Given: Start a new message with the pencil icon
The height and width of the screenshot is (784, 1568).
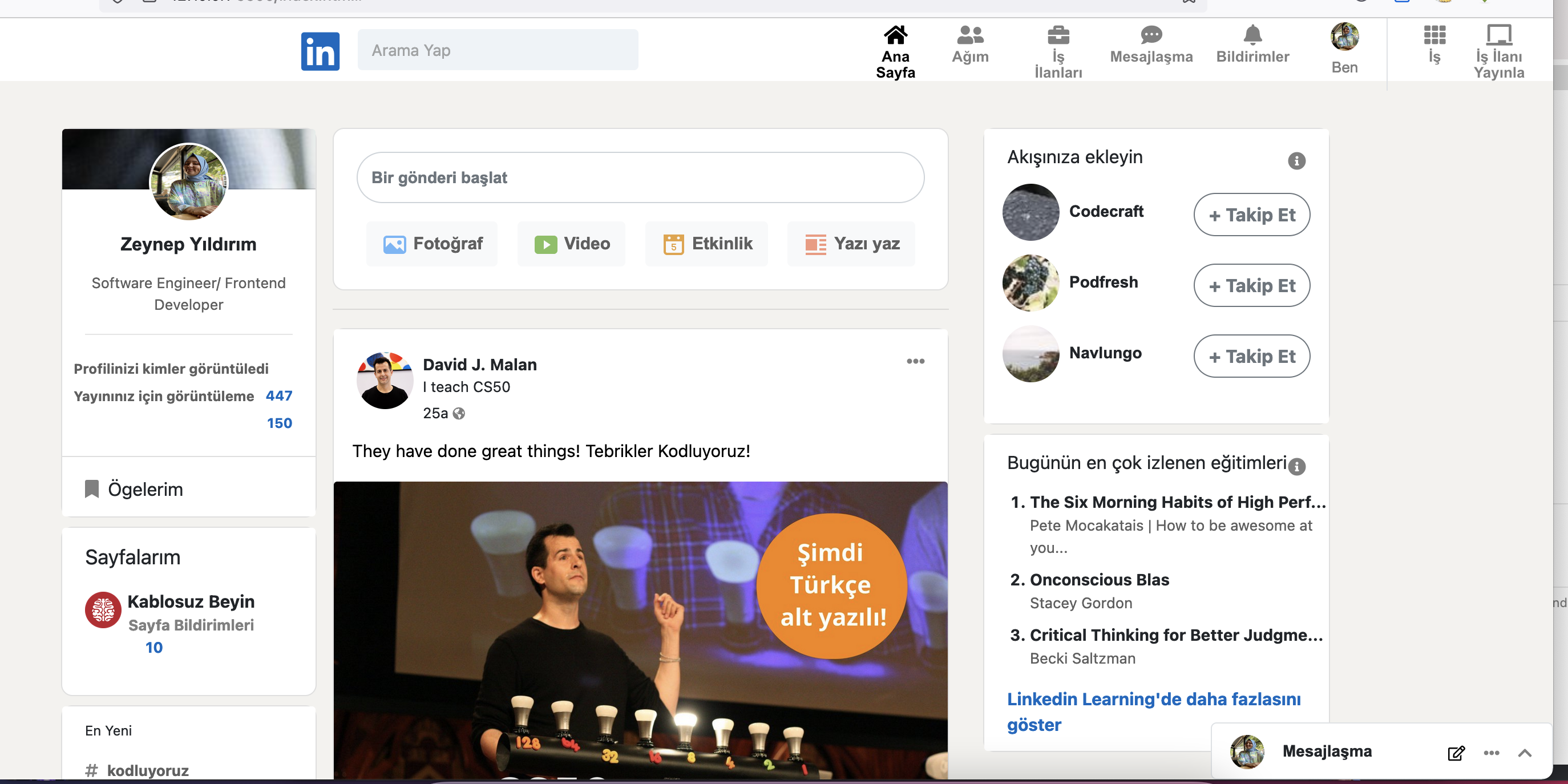Looking at the screenshot, I should click(1456, 753).
